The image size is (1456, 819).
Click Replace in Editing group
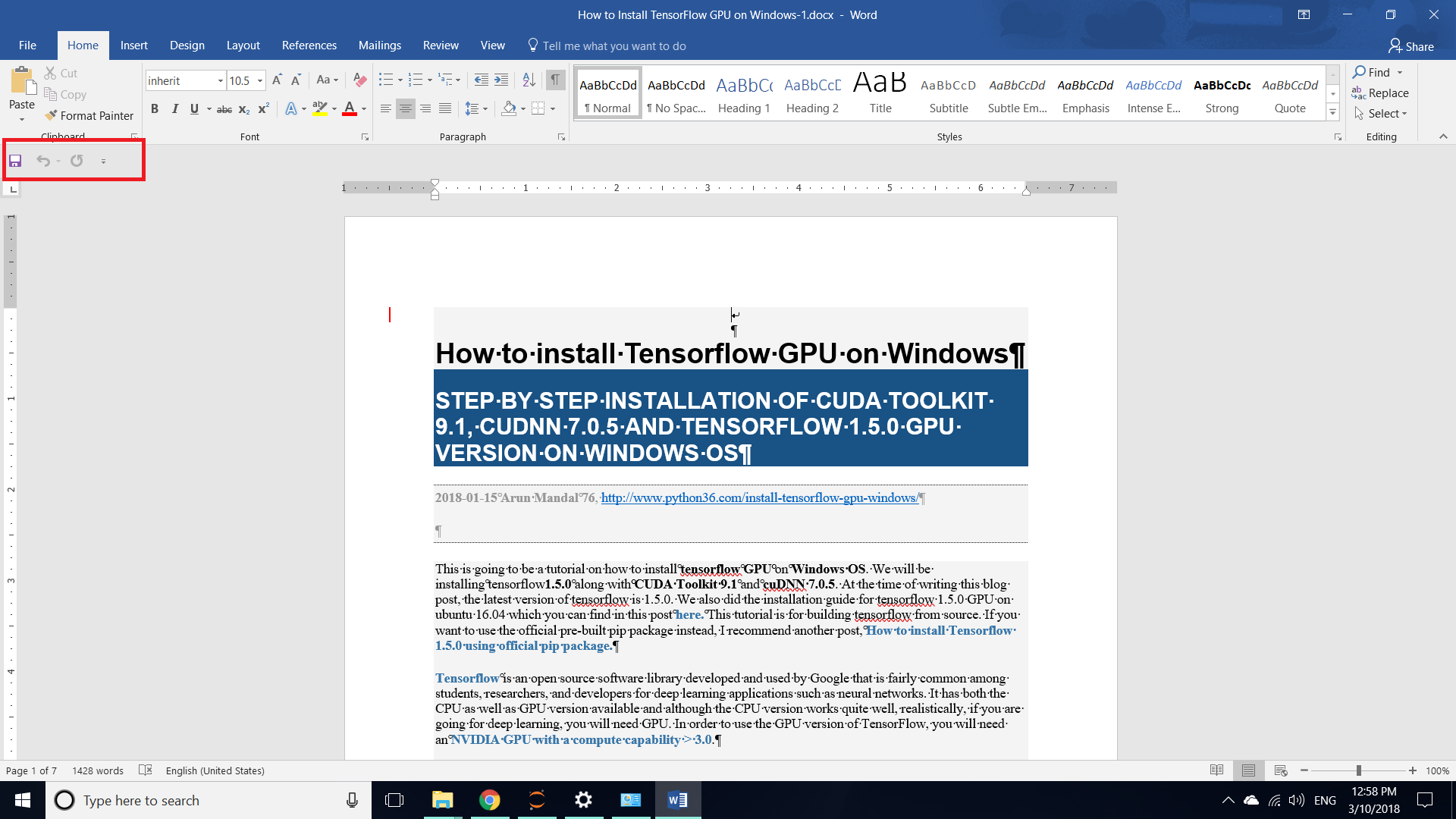(1380, 93)
